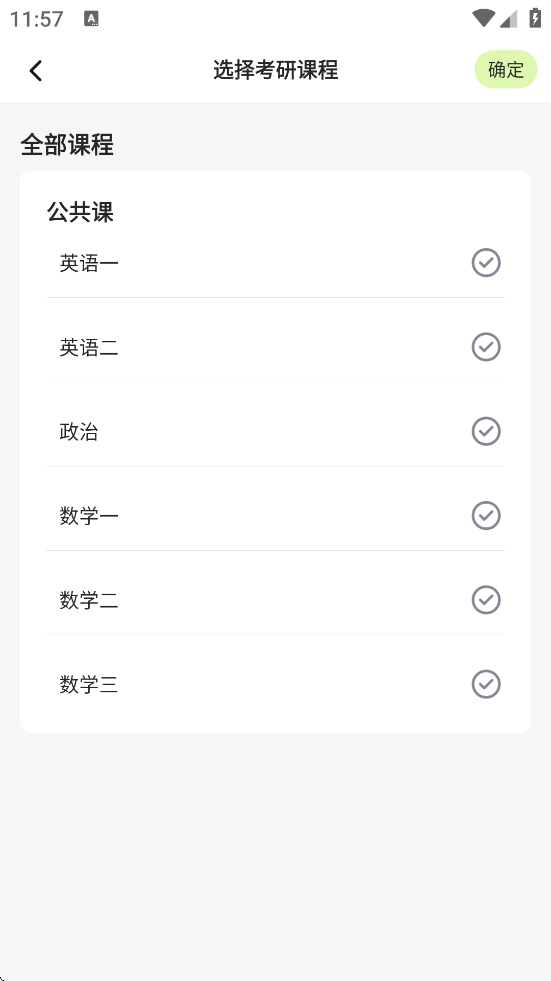
Task: Select the 英语二 course label
Action: pos(89,347)
